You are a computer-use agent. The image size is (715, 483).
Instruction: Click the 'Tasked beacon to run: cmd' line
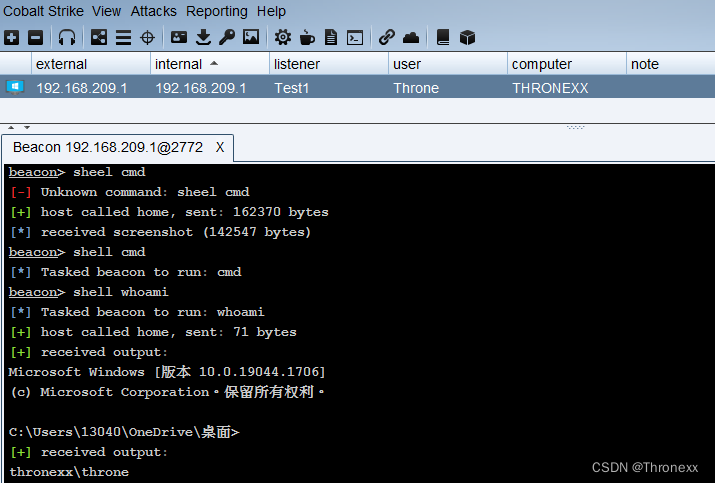pos(126,272)
